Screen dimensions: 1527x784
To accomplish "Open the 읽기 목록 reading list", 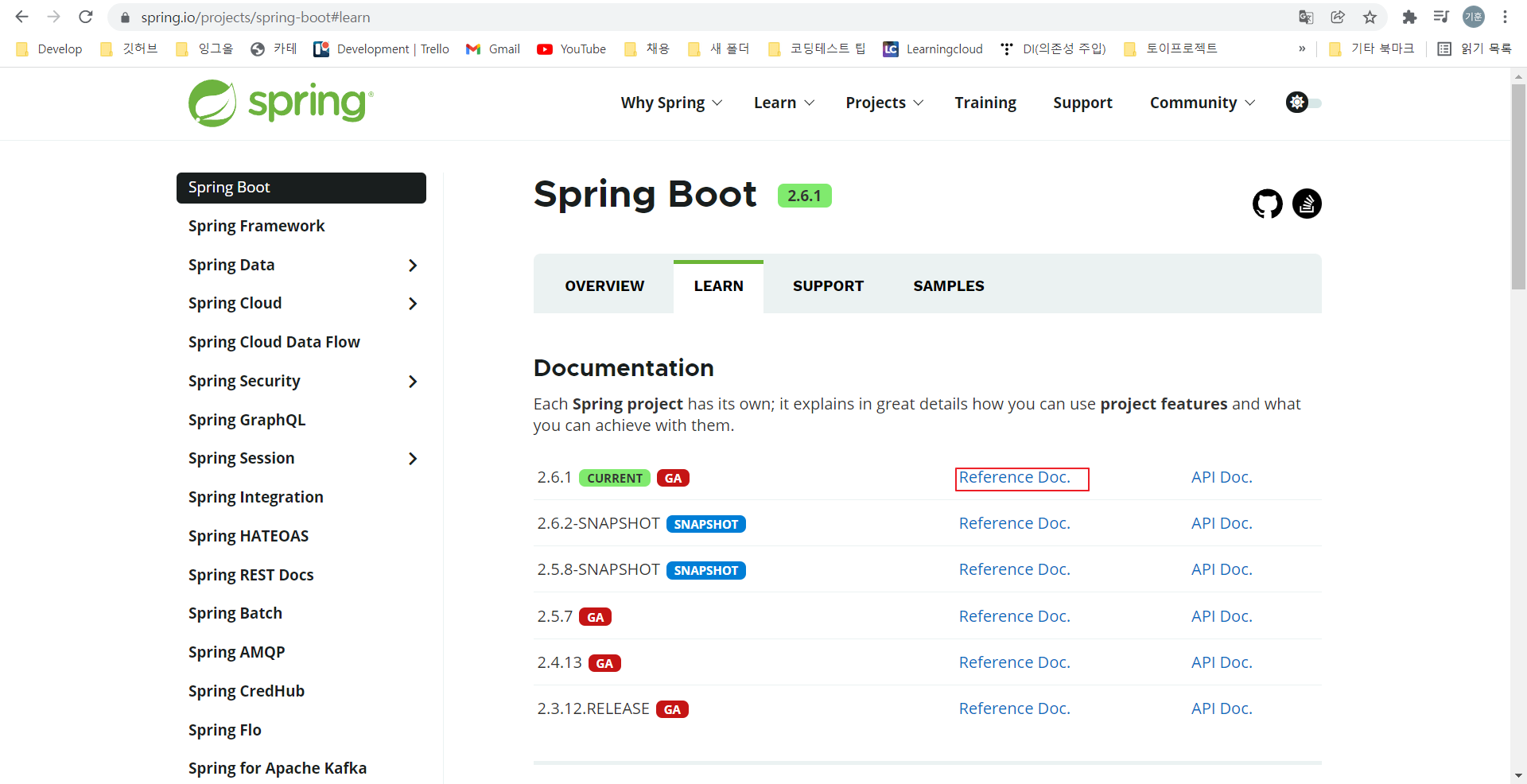I will 1475,49.
